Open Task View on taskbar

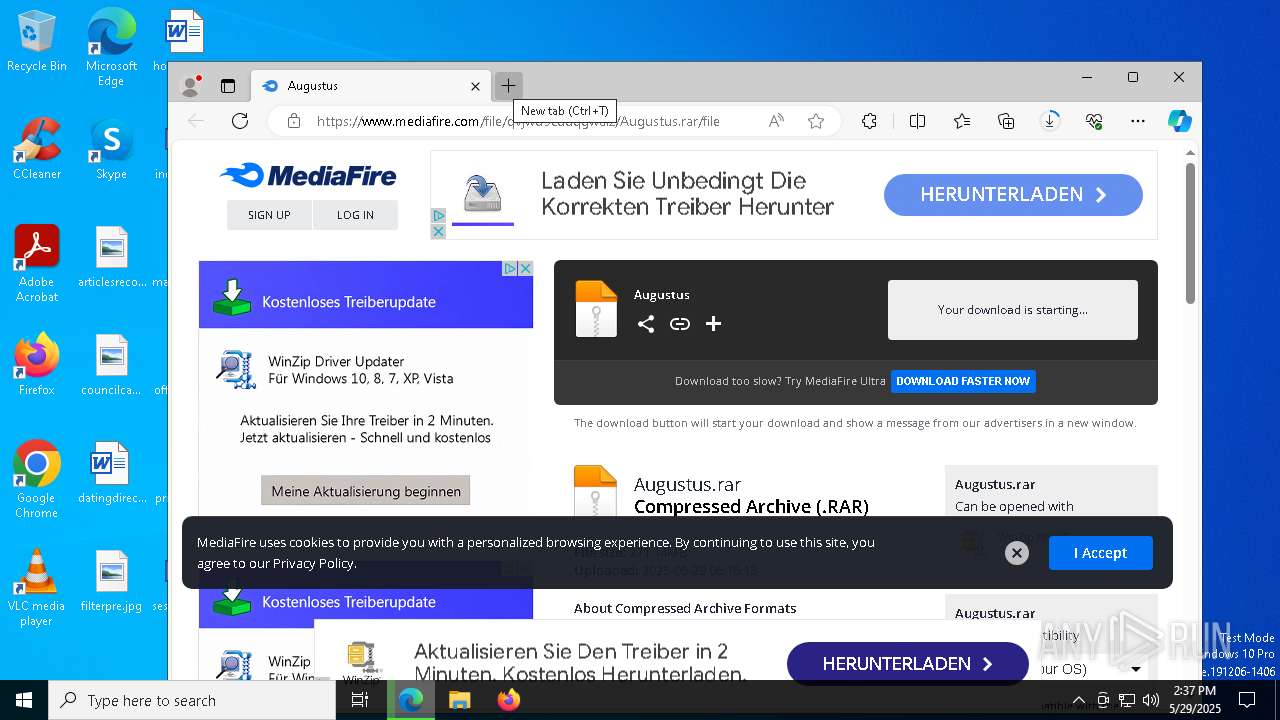360,700
